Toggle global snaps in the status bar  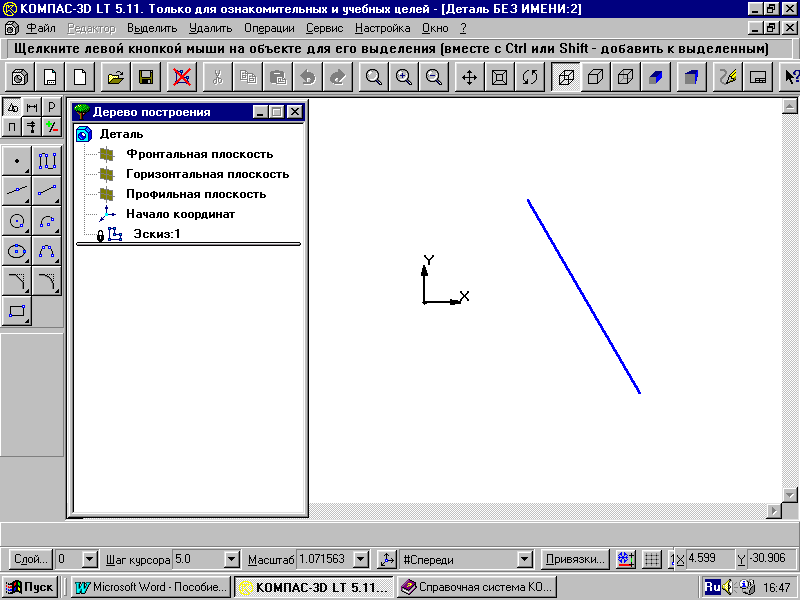pos(626,560)
